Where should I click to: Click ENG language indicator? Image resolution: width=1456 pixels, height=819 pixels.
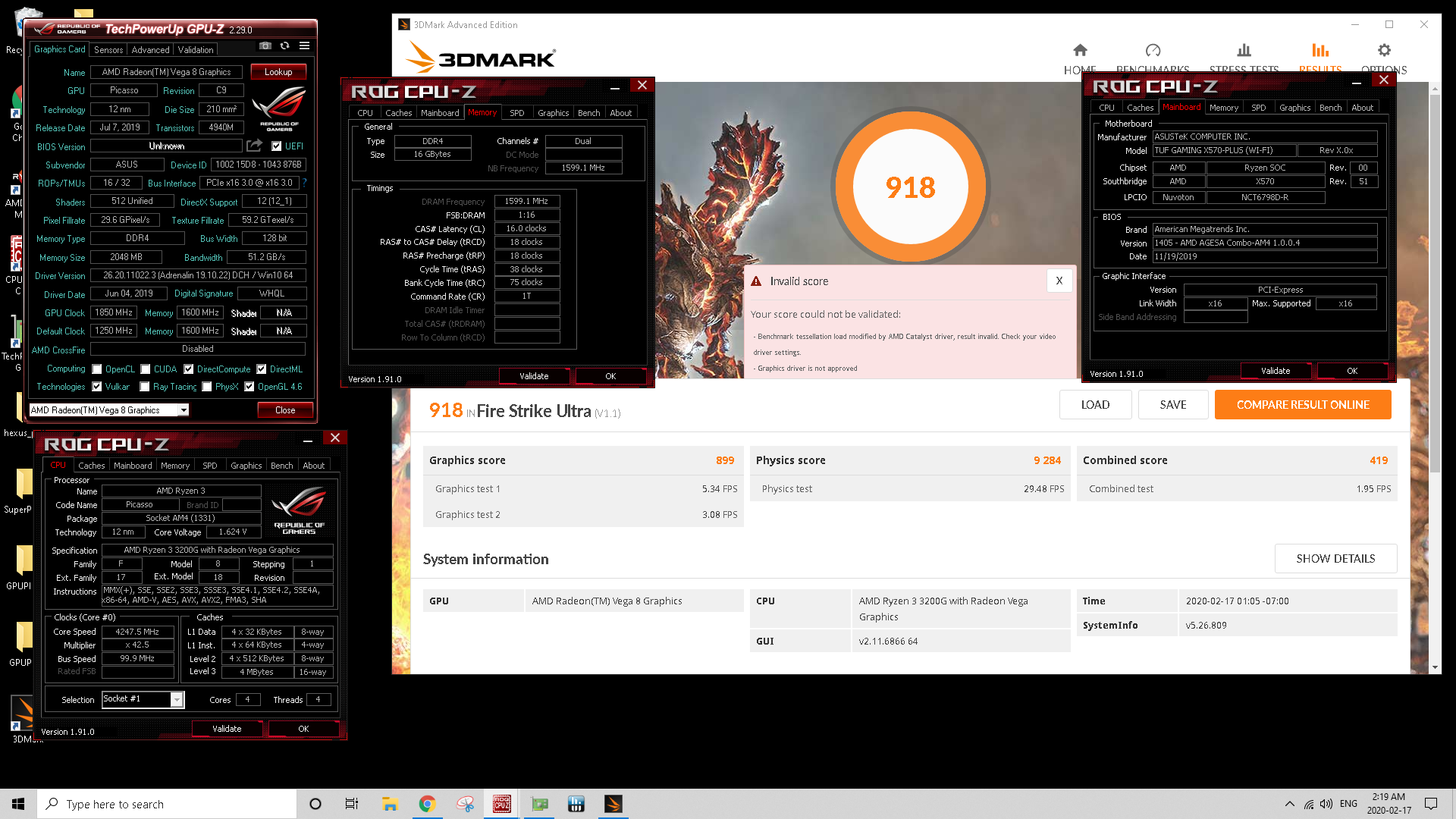(x=1348, y=804)
